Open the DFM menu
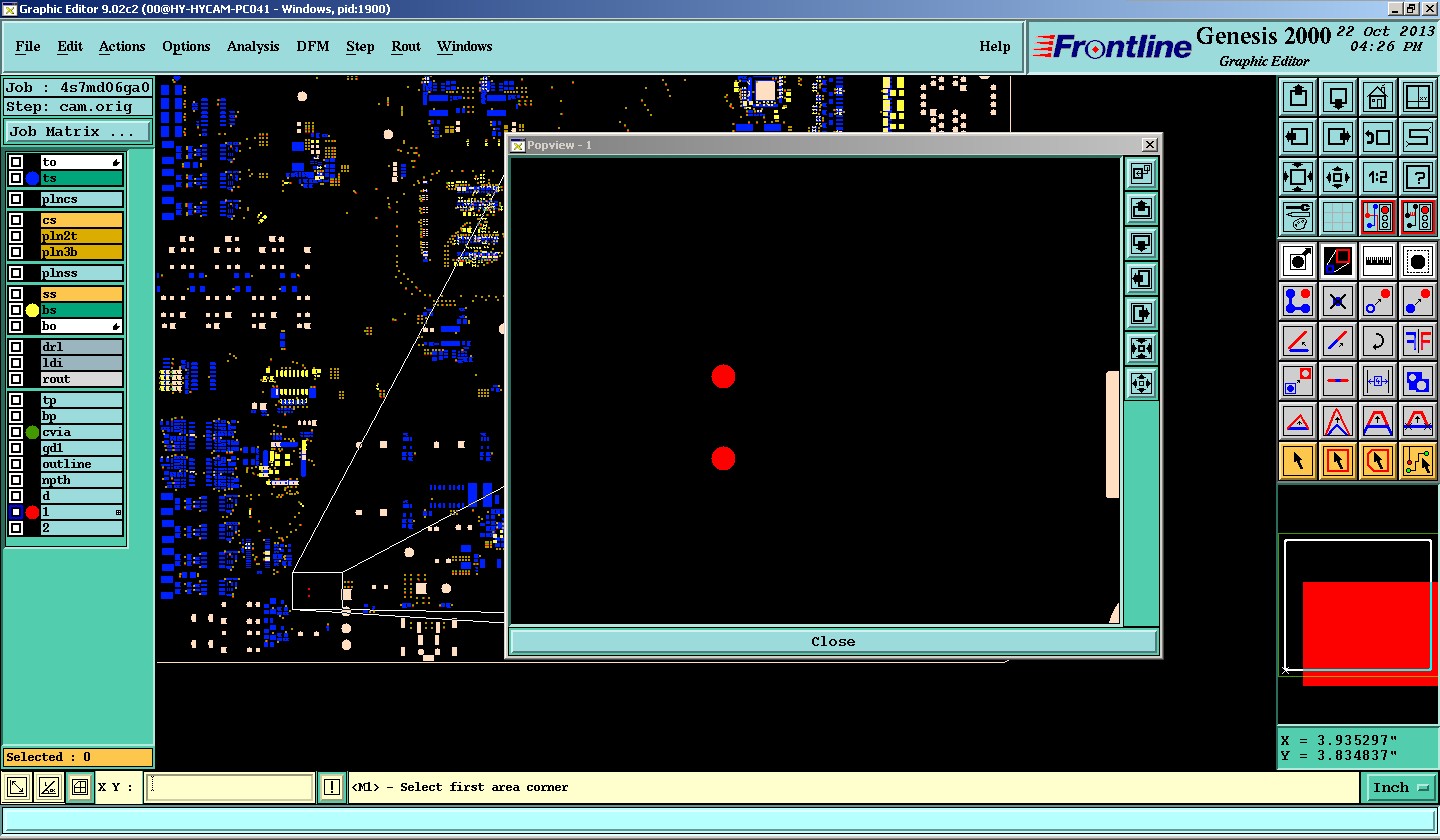The height and width of the screenshot is (840, 1440). 313,46
